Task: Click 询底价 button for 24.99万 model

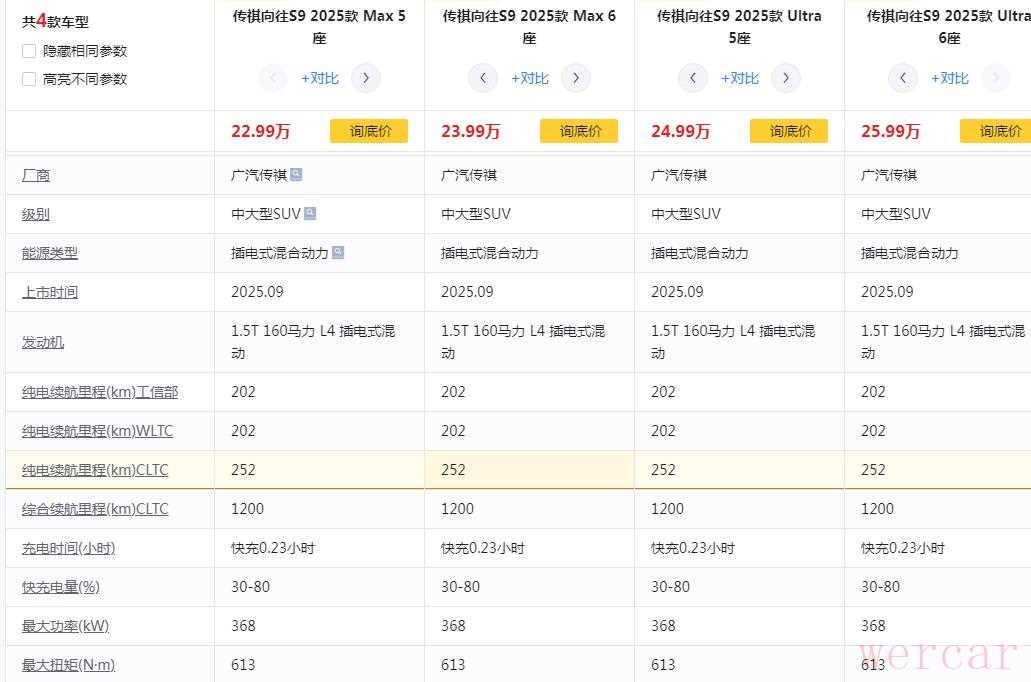Action: (789, 131)
